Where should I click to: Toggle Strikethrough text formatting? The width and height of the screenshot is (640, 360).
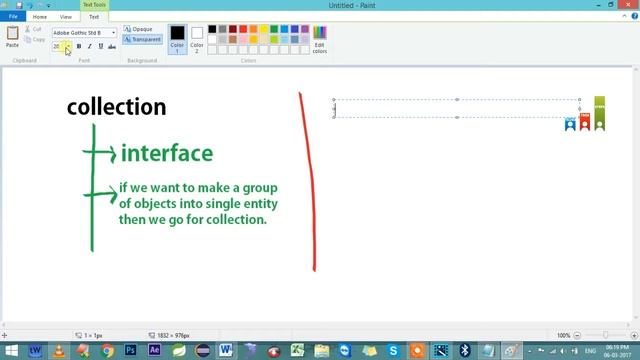[x=112, y=47]
